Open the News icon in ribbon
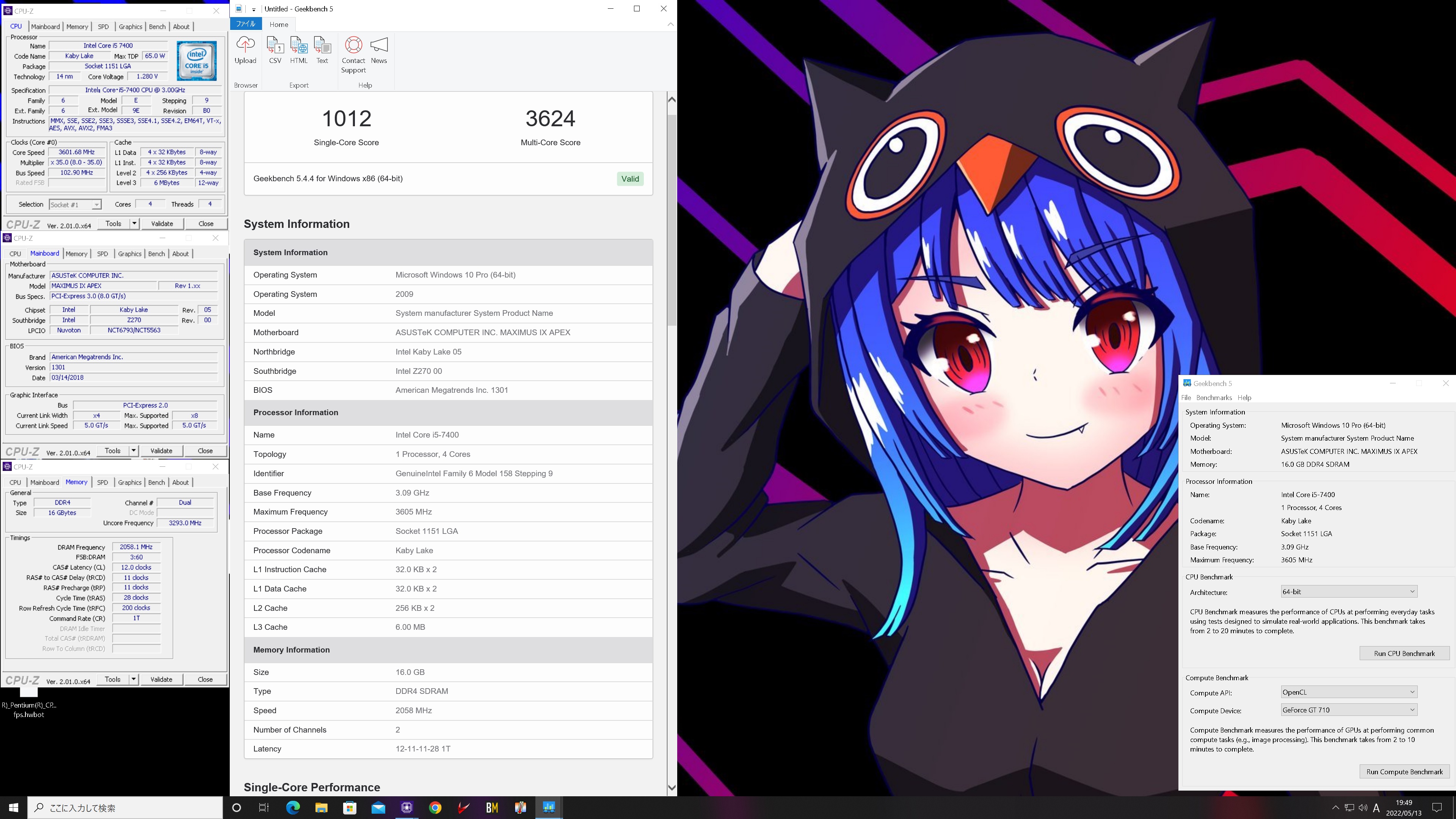1456x819 pixels. 379,51
